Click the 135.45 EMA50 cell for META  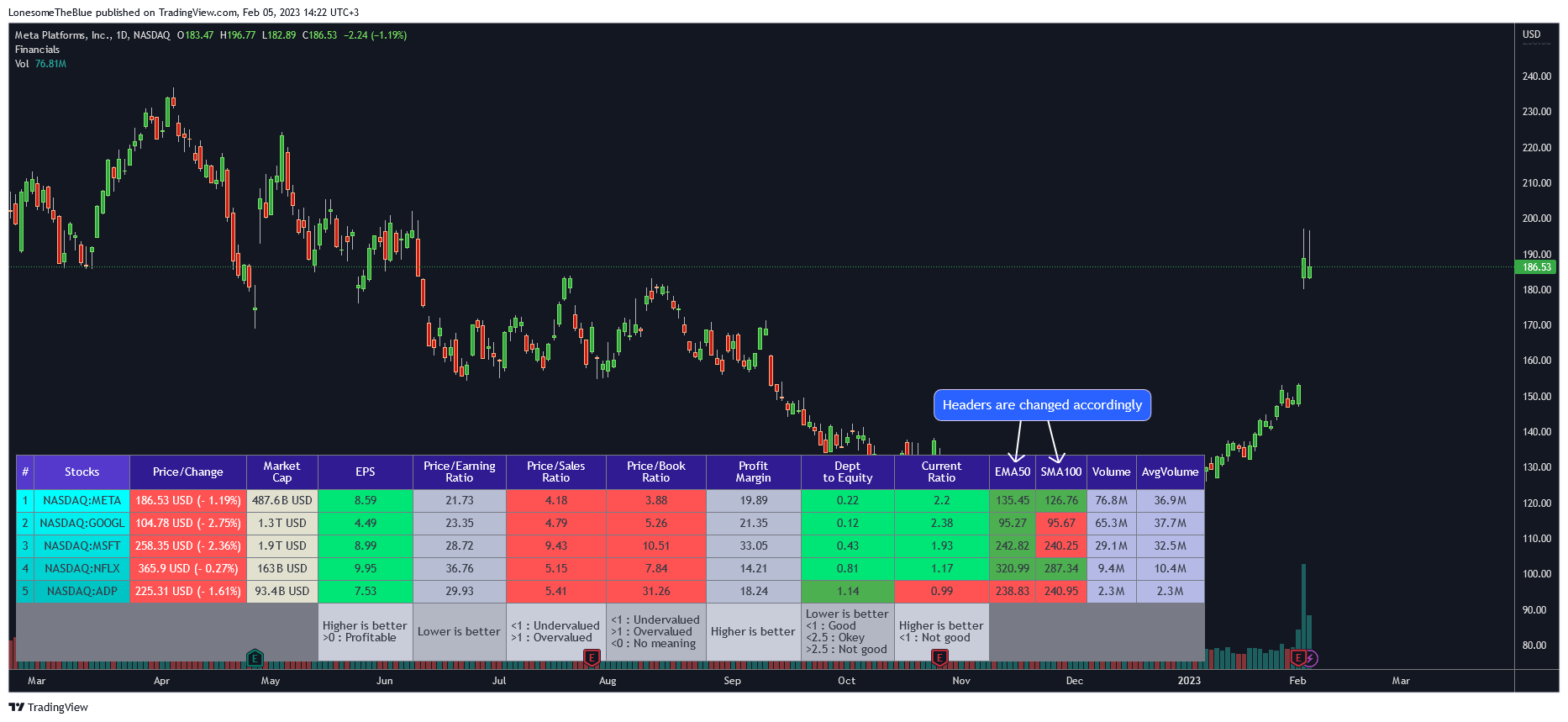pos(1013,501)
